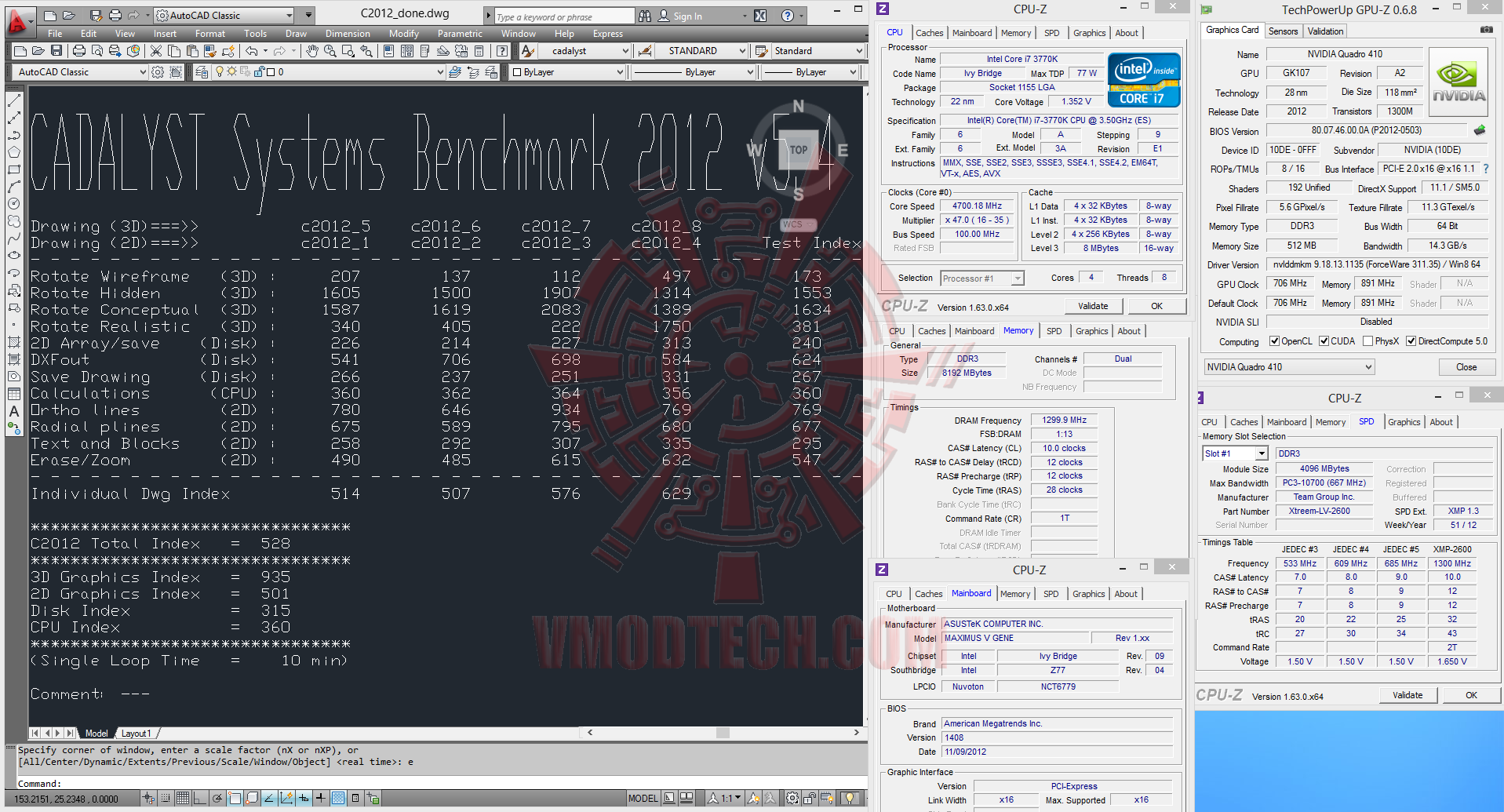Open the cadalyst text style dropdown
This screenshot has height=812, width=1504.
click(x=584, y=51)
